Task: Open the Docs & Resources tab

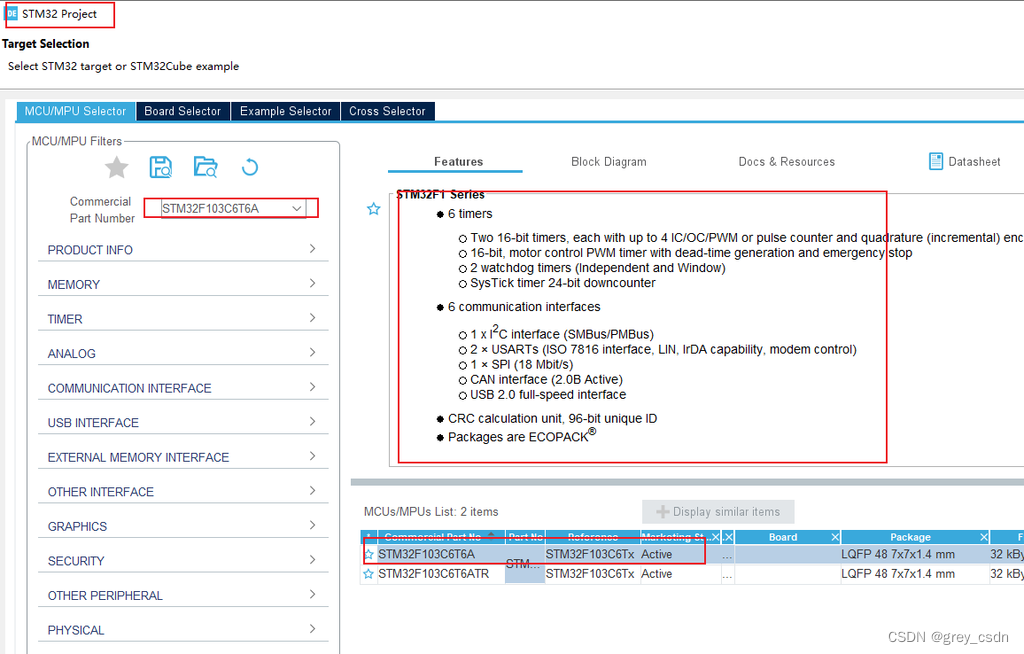Action: [x=786, y=161]
